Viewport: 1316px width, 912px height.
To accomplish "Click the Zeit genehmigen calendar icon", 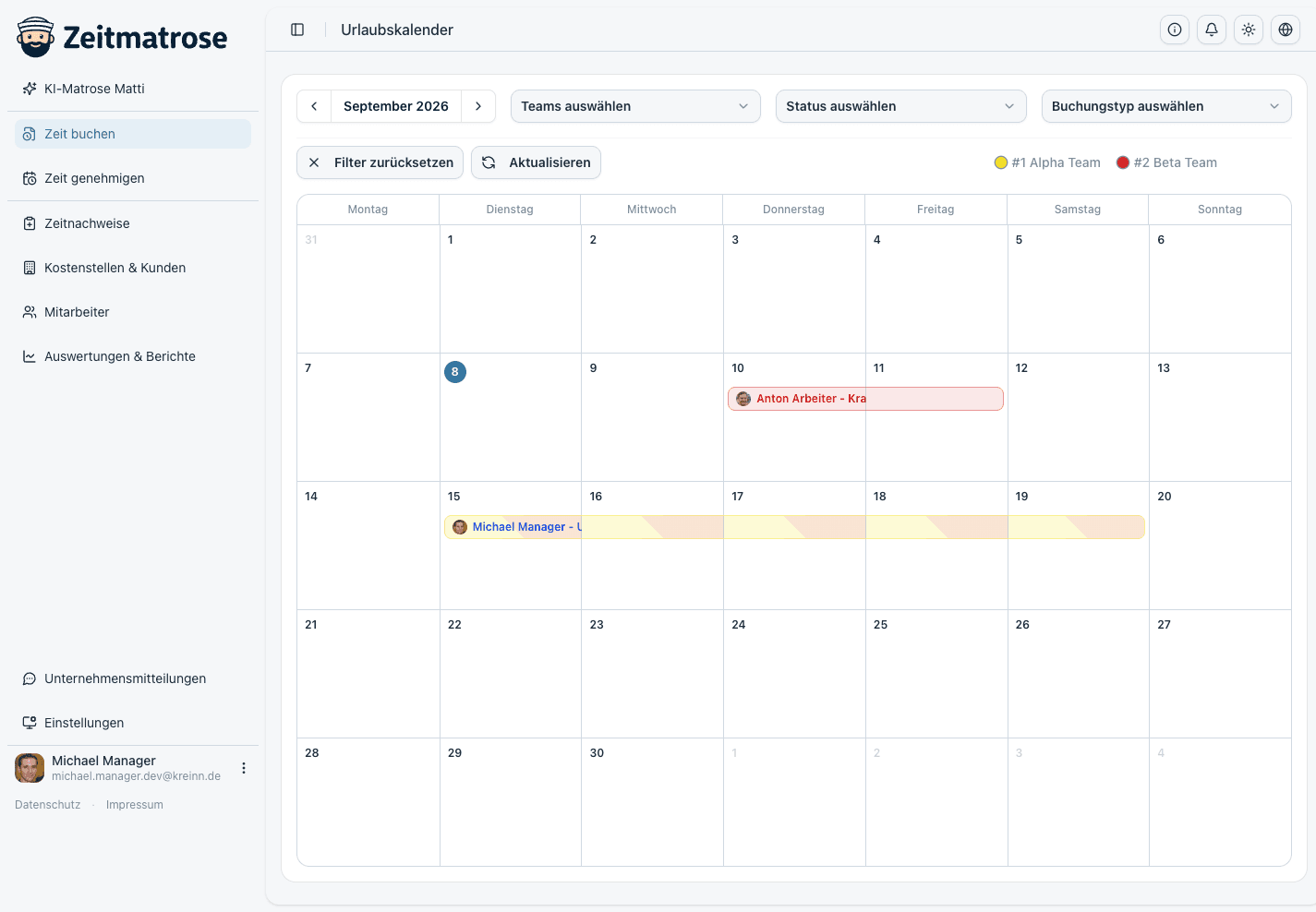I will tap(30, 178).
